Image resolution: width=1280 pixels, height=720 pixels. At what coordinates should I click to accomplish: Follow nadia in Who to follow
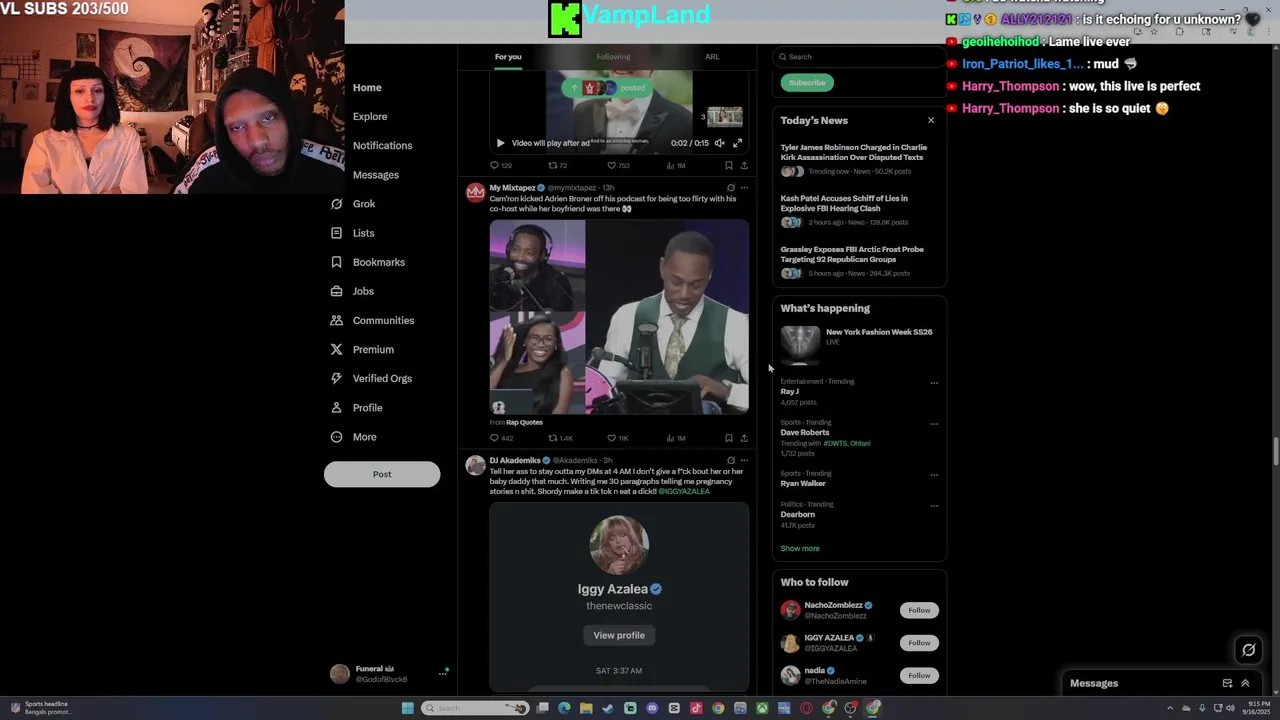point(919,676)
